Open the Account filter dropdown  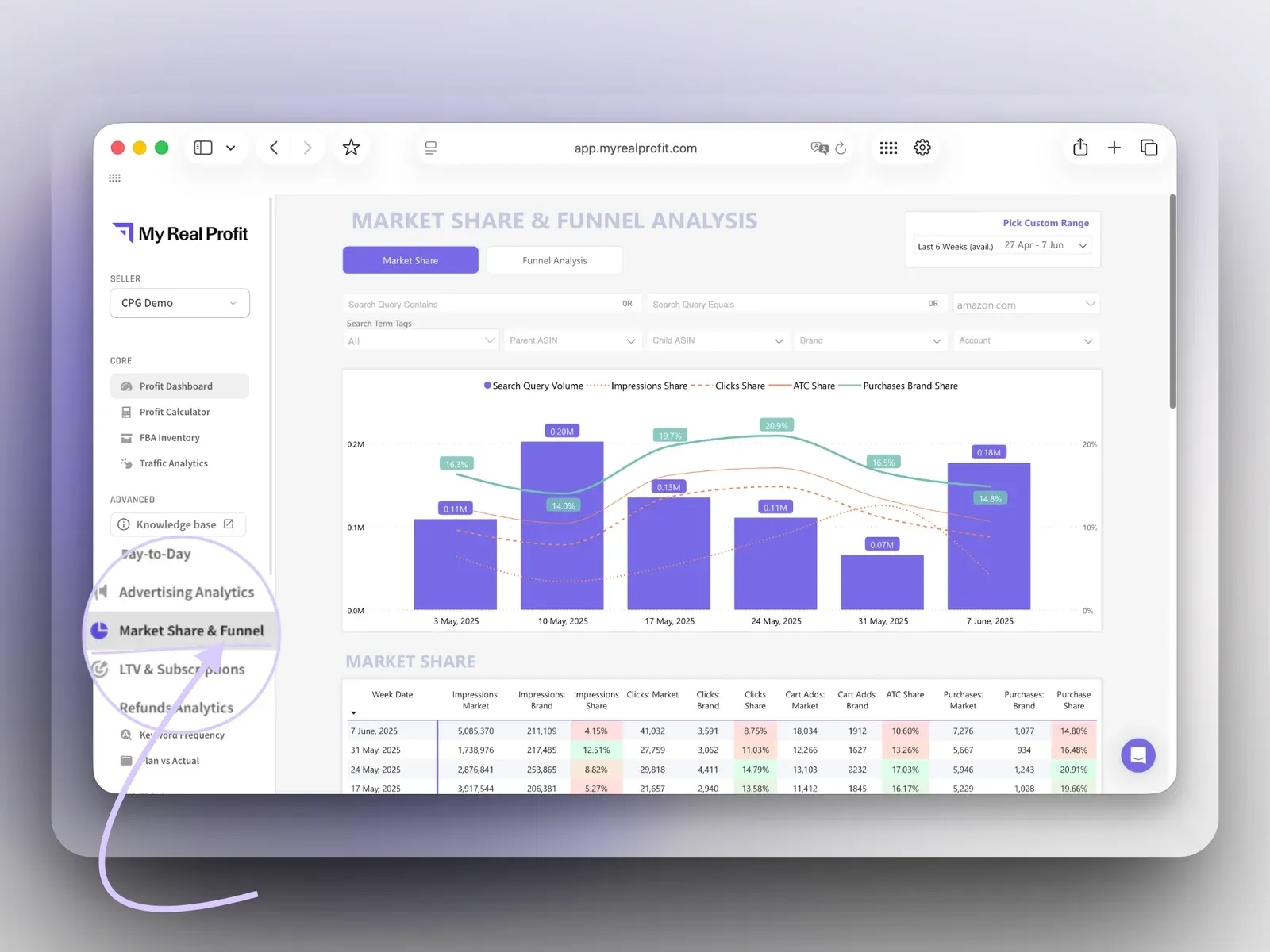1026,340
